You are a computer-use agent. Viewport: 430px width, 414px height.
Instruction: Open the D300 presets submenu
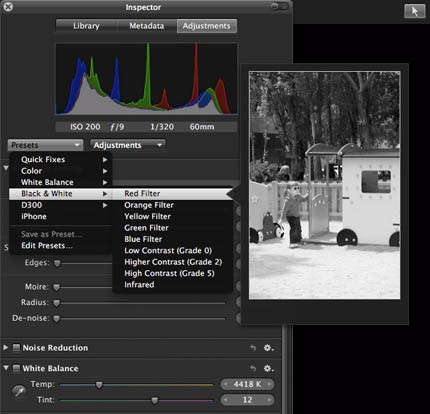pos(60,205)
